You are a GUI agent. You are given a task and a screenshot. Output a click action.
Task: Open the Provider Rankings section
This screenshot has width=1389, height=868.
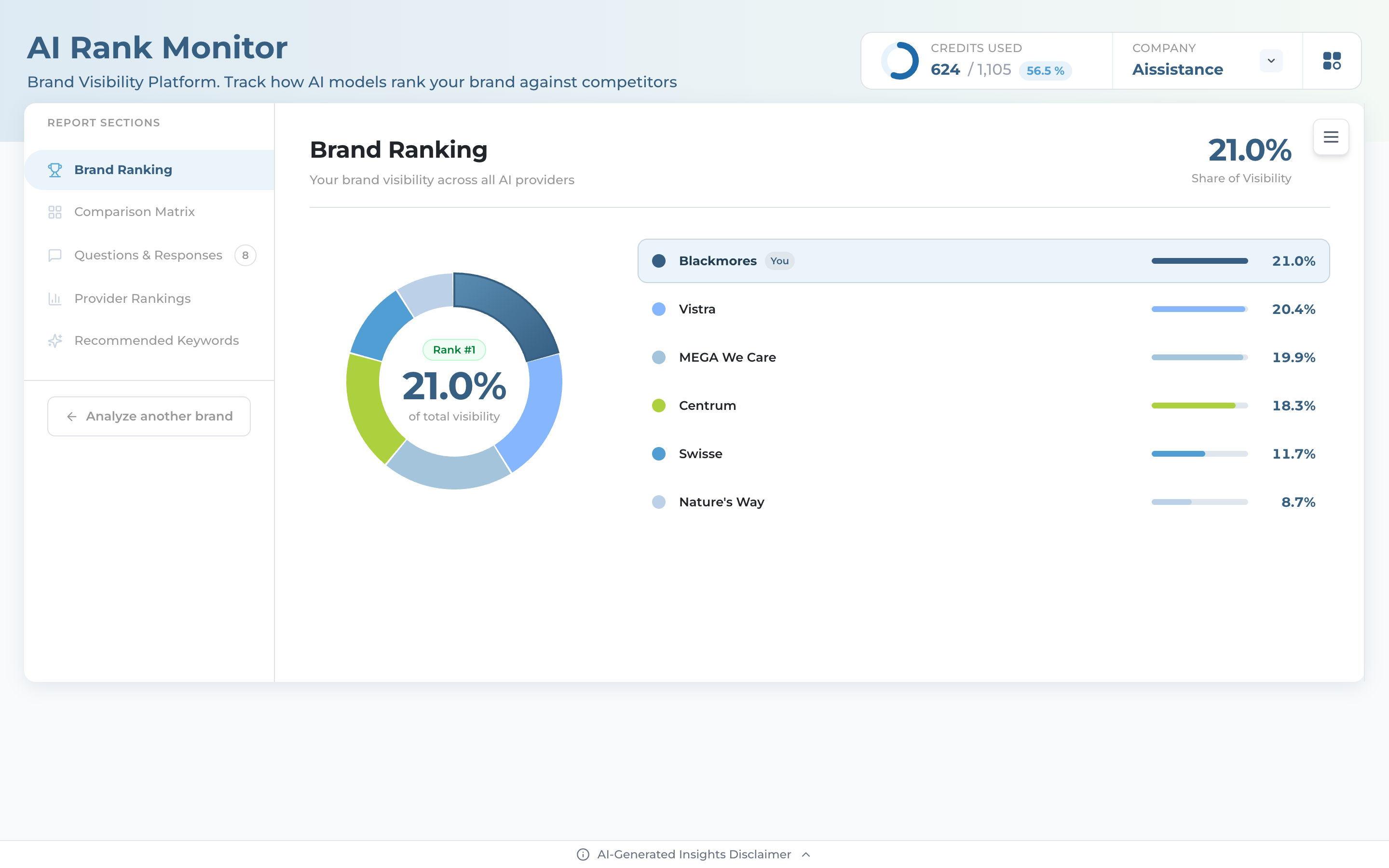coord(149,298)
